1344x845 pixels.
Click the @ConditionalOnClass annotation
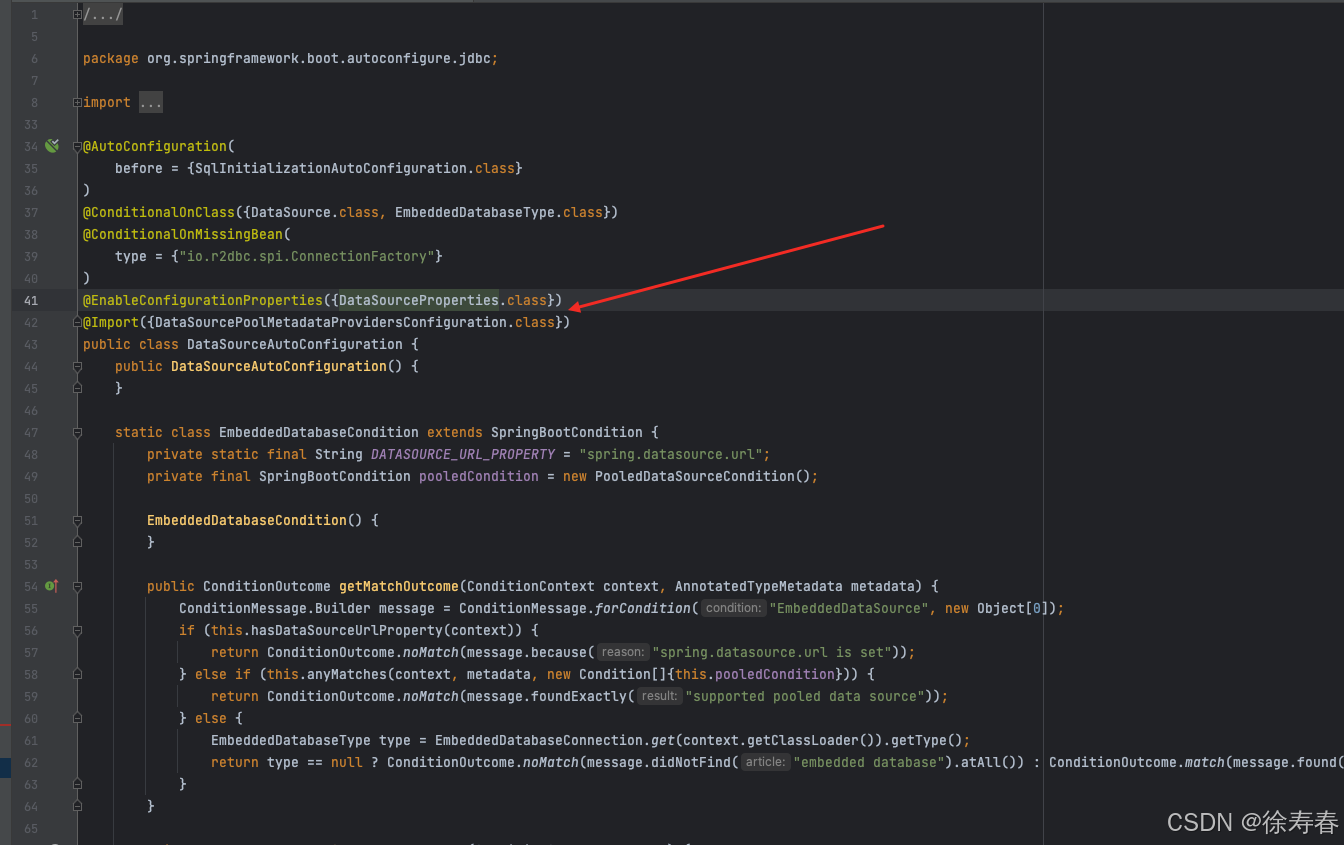(x=159, y=212)
